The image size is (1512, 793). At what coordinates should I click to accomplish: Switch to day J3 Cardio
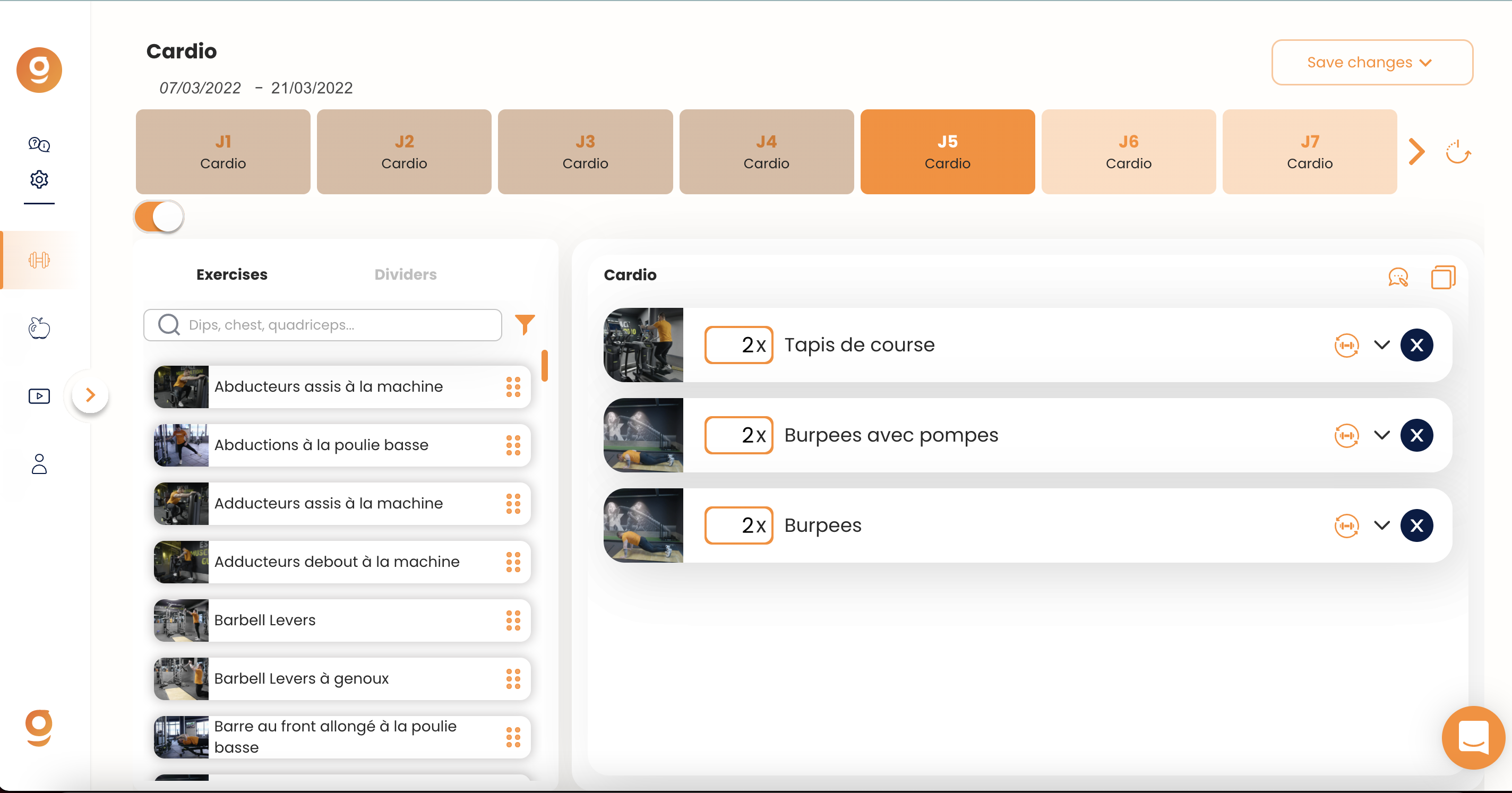pyautogui.click(x=585, y=151)
